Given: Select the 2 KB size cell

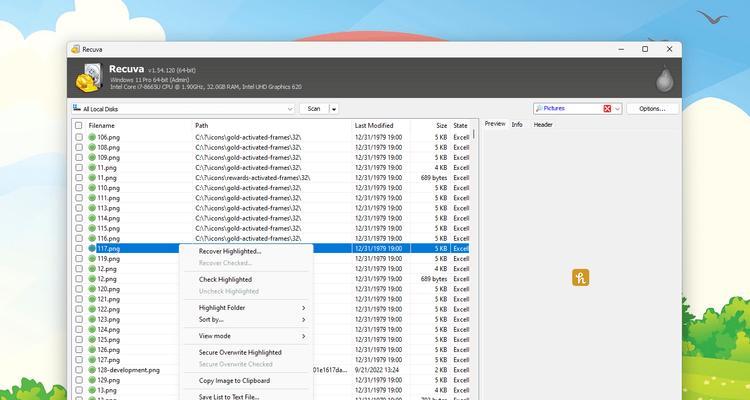Looking at the screenshot, I should 441,370.
